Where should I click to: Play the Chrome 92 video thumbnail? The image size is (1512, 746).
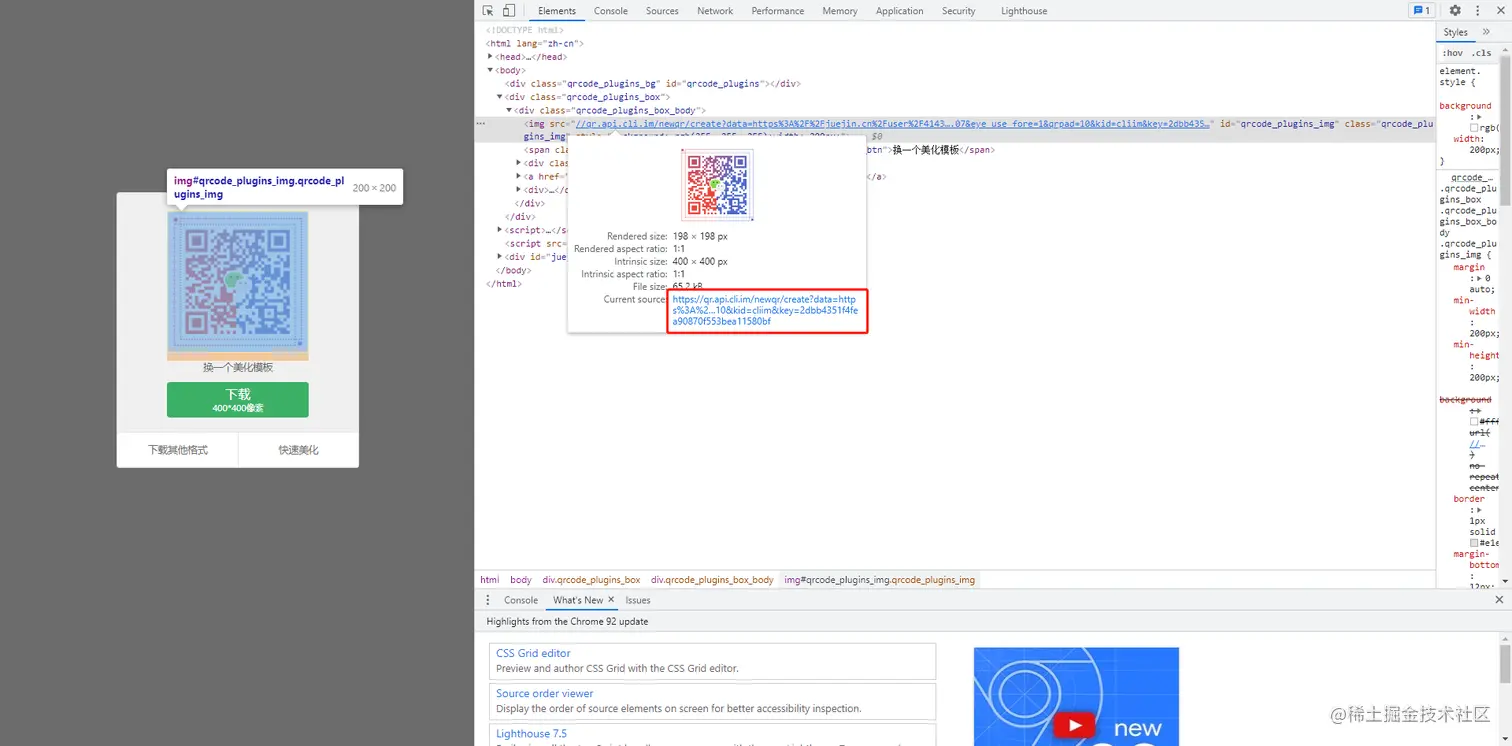(x=1076, y=726)
